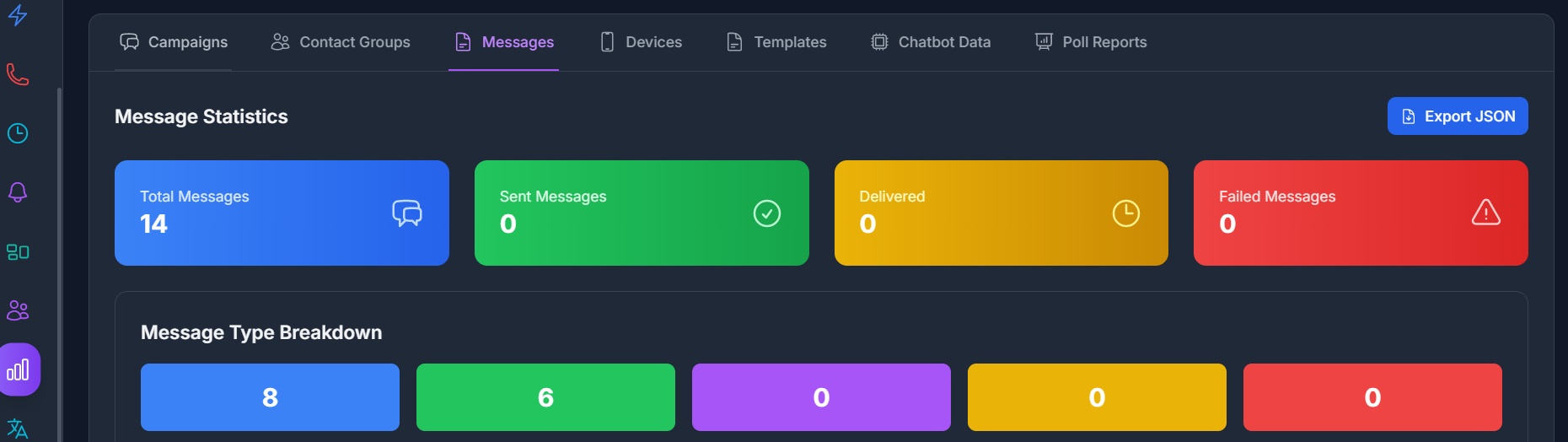View the Poll Reports tab
The image size is (1568, 442).
[1091, 42]
